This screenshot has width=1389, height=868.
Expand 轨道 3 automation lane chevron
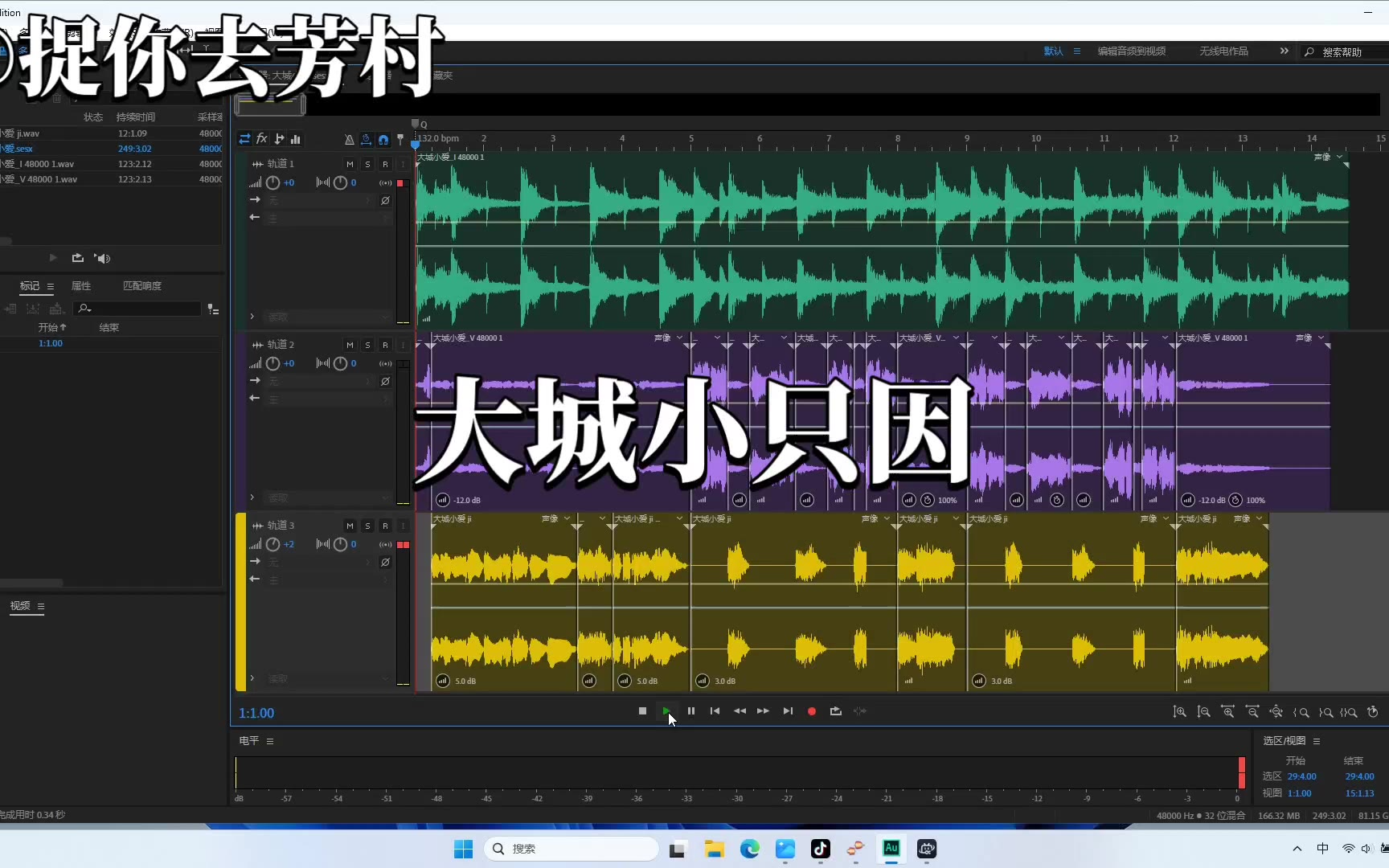click(x=252, y=678)
